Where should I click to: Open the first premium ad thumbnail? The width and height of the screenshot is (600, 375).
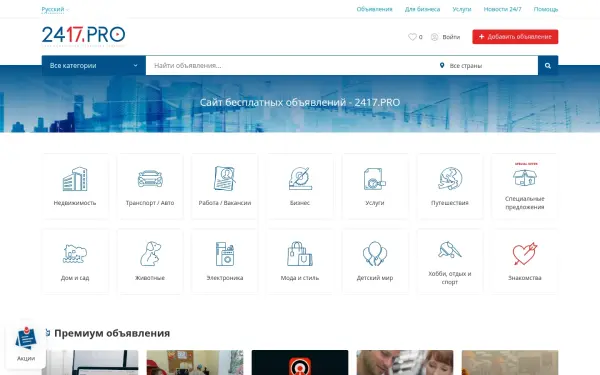pyautogui.click(x=90, y=362)
